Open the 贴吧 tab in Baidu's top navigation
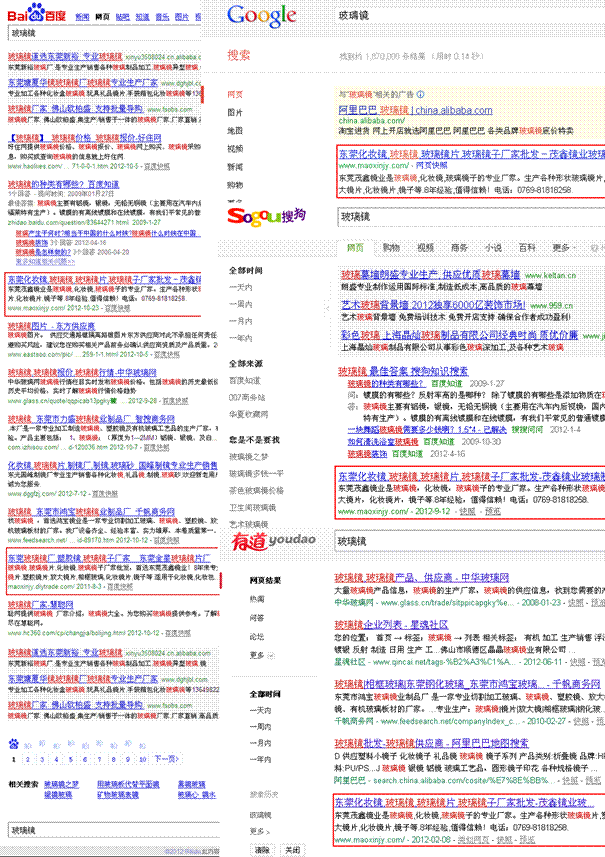Viewport: 605px width, 857px height. click(122, 18)
